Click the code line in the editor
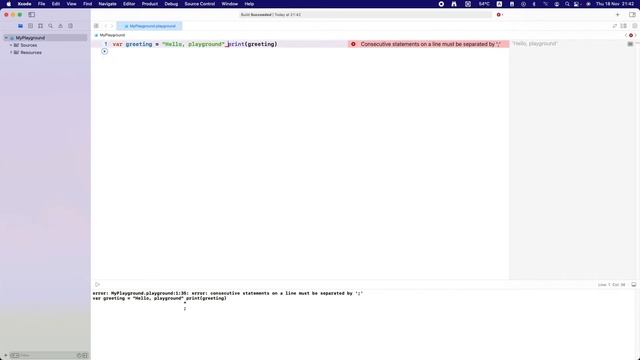Screen dimensions: 640x360 coord(195,44)
